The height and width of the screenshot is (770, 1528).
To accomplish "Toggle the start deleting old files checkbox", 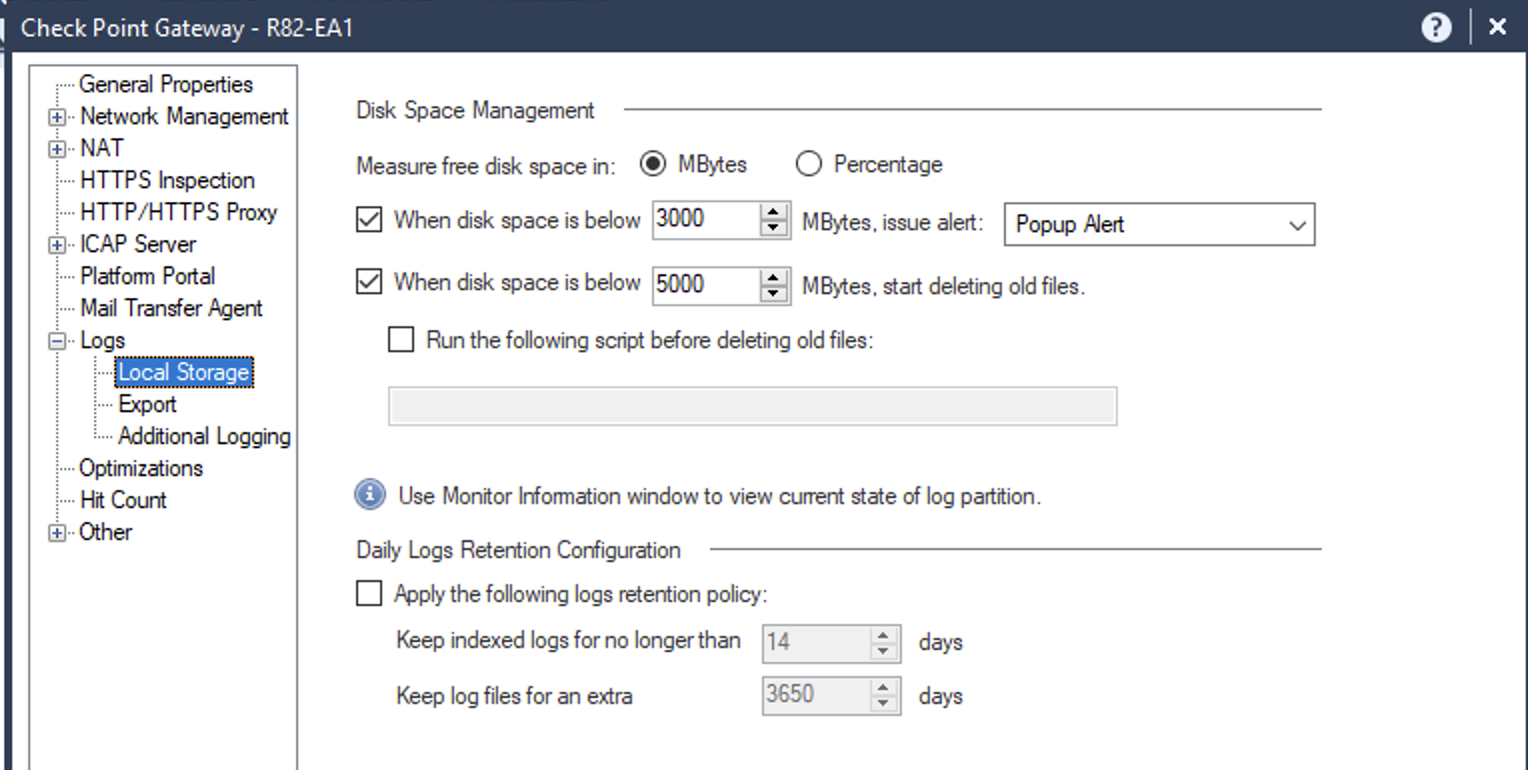I will pos(369,283).
